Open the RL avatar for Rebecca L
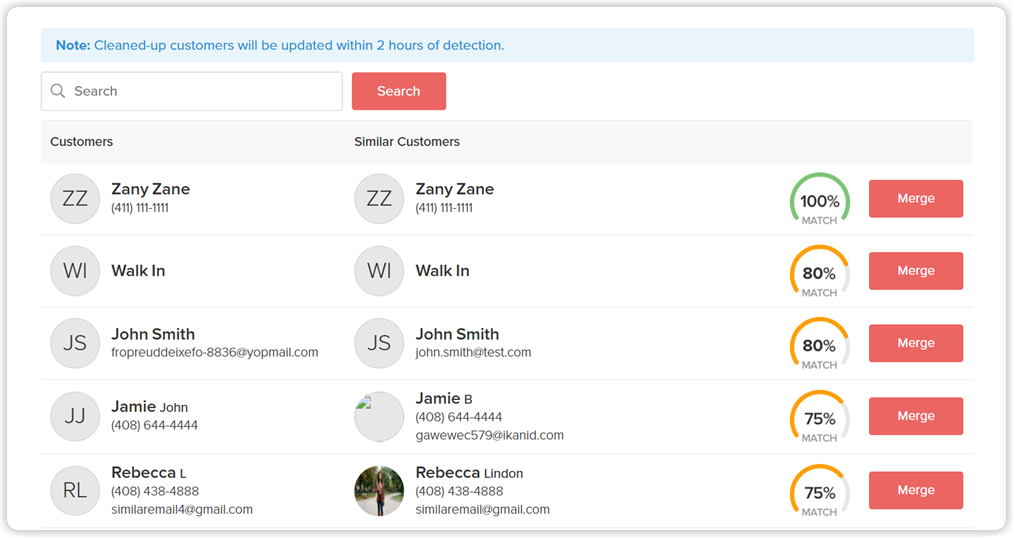The image size is (1014, 538). pos(75,491)
